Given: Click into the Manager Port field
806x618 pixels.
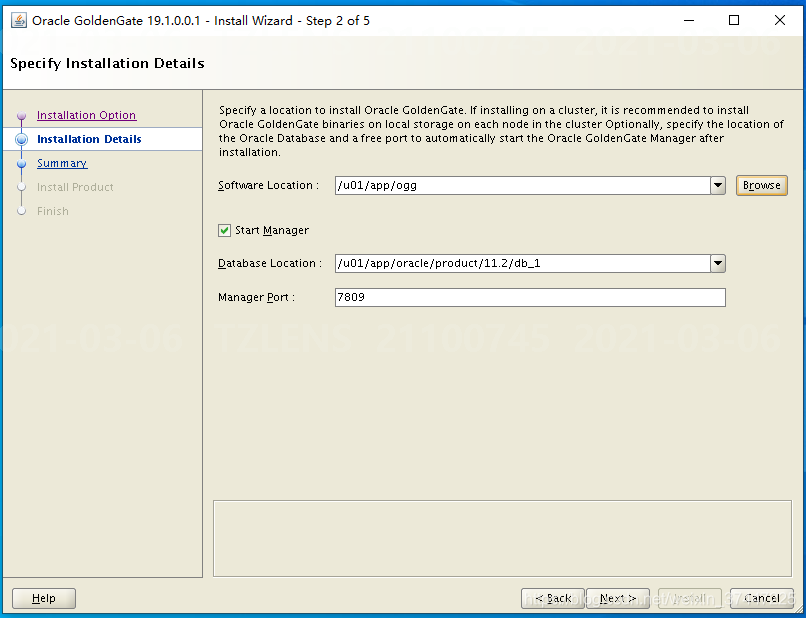Looking at the screenshot, I should pos(530,298).
